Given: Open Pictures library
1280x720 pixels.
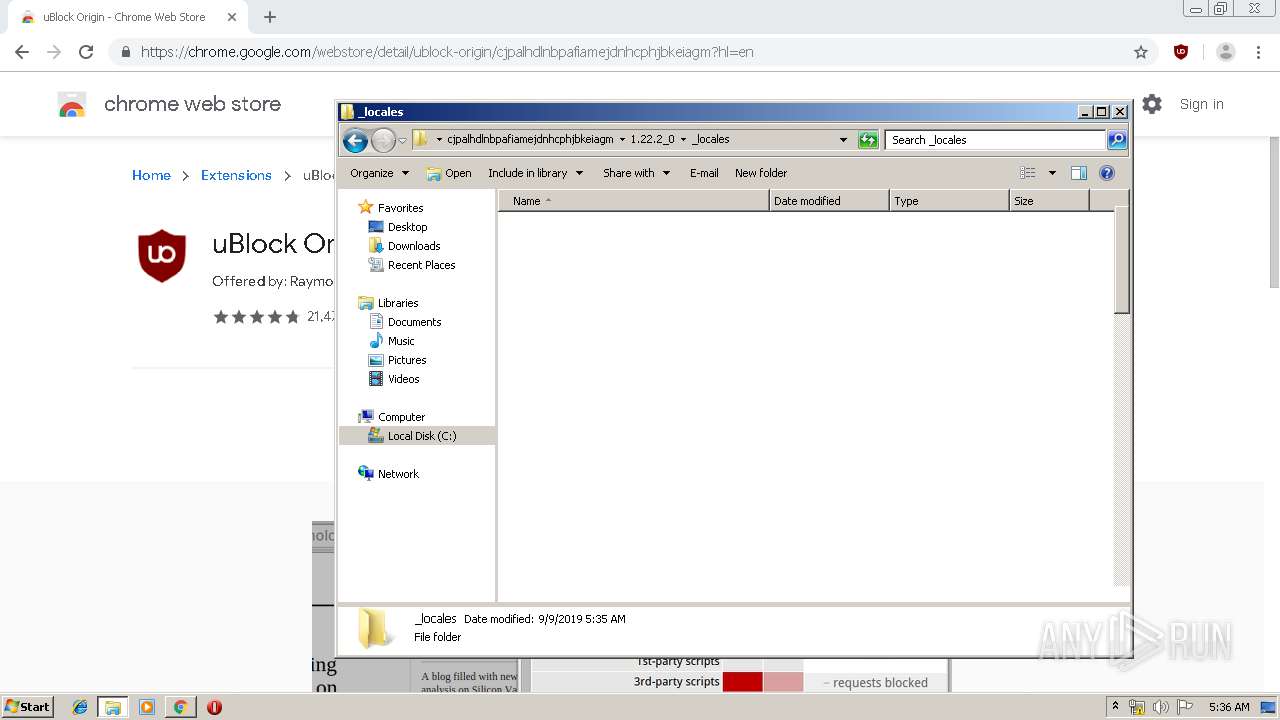Looking at the screenshot, I should [x=398, y=360].
